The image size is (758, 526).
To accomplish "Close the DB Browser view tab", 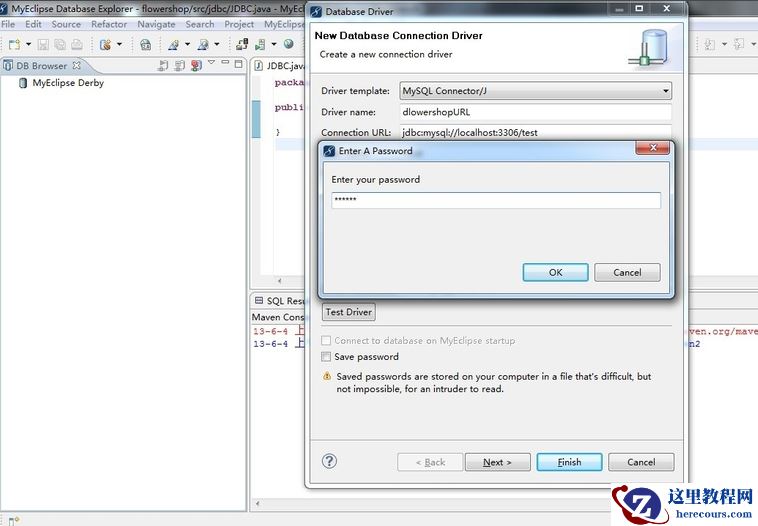I will click(x=76, y=65).
